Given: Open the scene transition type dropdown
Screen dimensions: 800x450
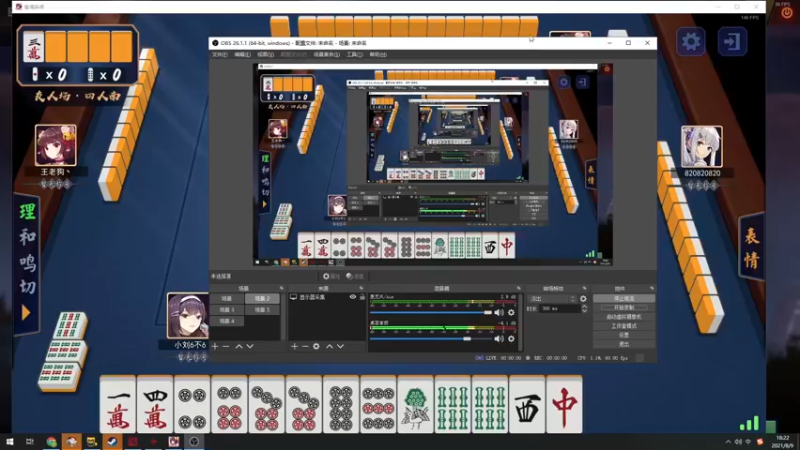Looking at the screenshot, I should [553, 299].
